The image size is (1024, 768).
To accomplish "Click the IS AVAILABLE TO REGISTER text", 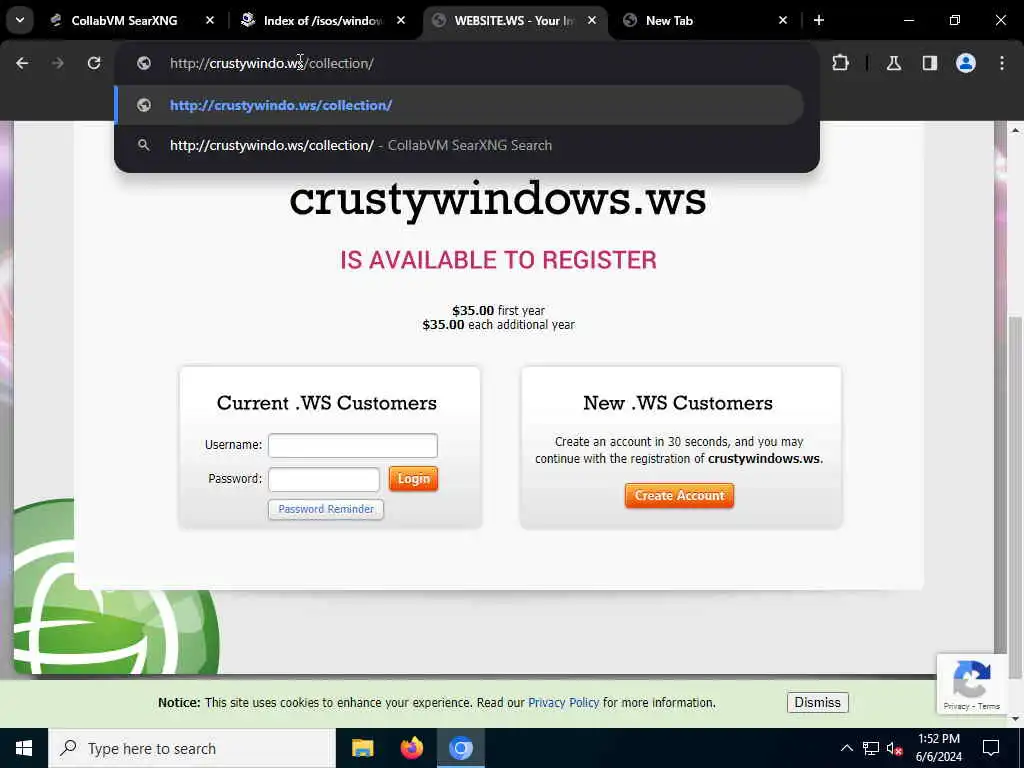I will pos(498,260).
